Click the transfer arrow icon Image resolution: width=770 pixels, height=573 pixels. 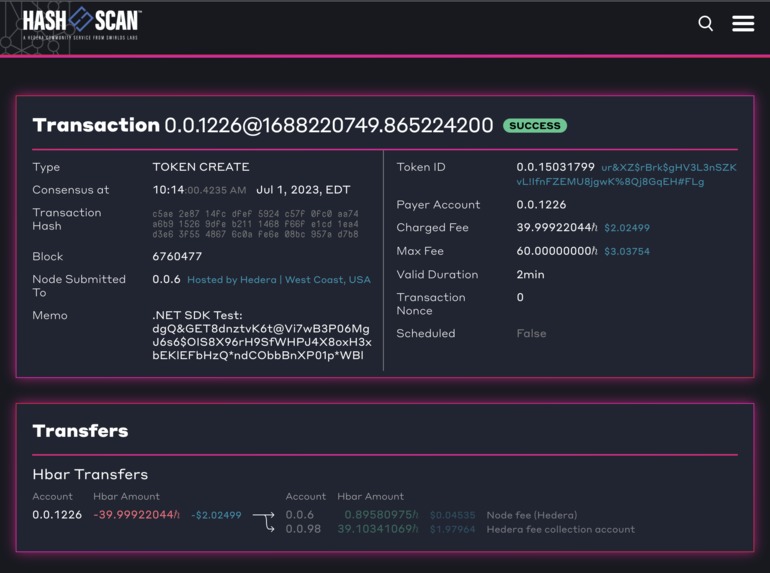coord(264,522)
